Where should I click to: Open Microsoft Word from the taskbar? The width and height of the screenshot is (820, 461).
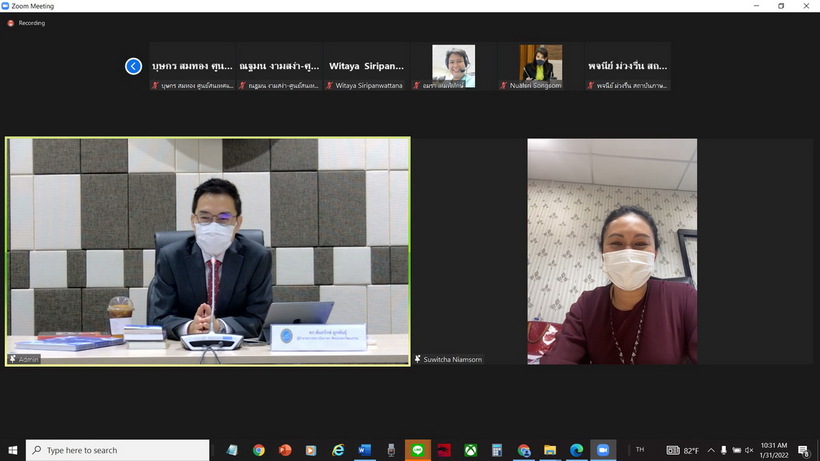pos(365,450)
